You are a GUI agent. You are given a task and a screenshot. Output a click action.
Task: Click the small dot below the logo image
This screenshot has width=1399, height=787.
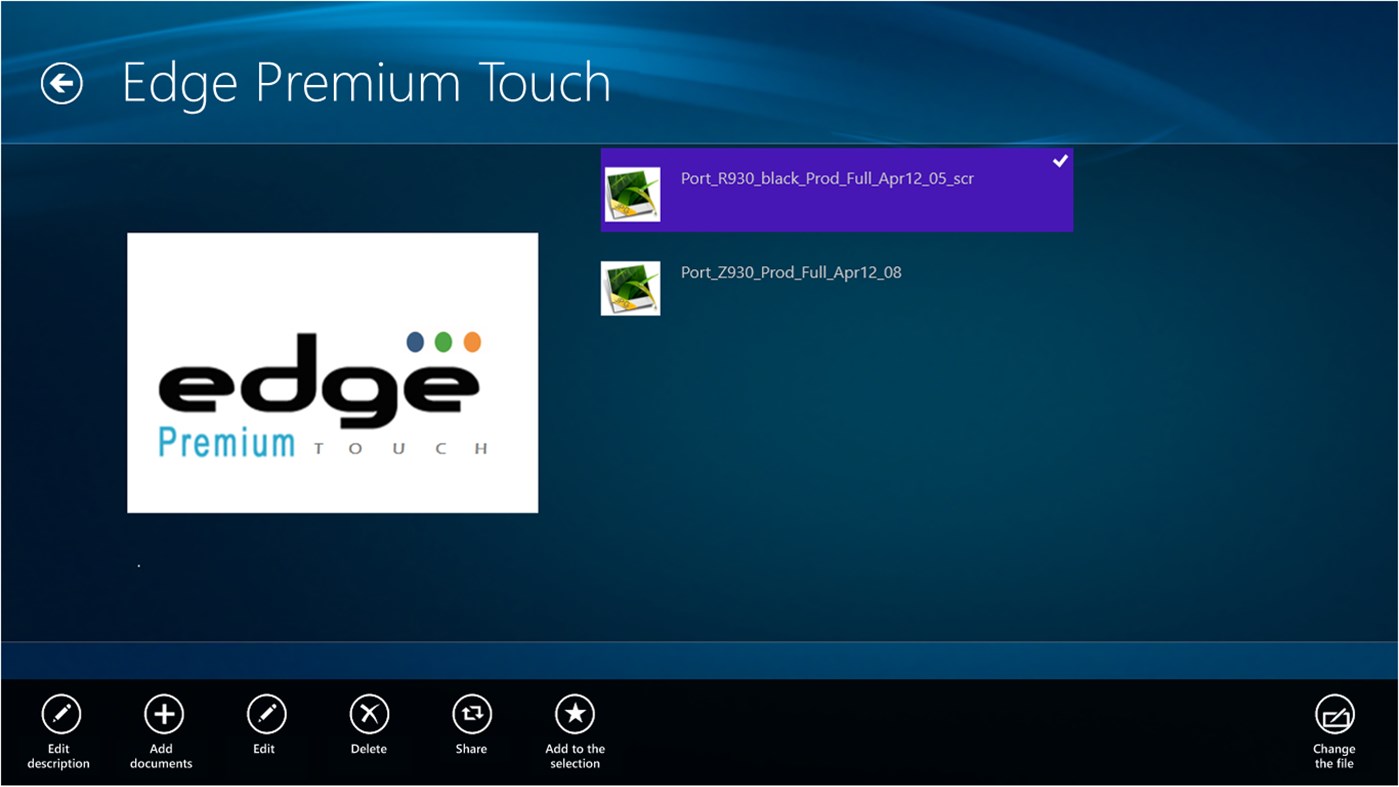tap(138, 564)
